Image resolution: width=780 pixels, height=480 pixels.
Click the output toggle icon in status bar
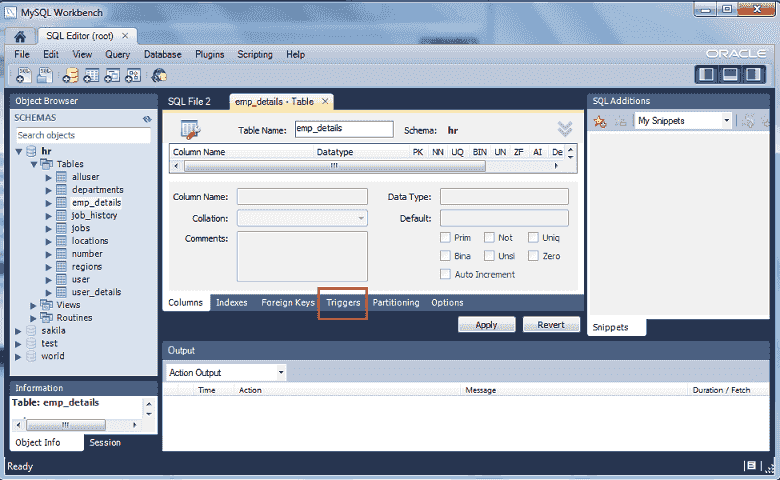751,466
